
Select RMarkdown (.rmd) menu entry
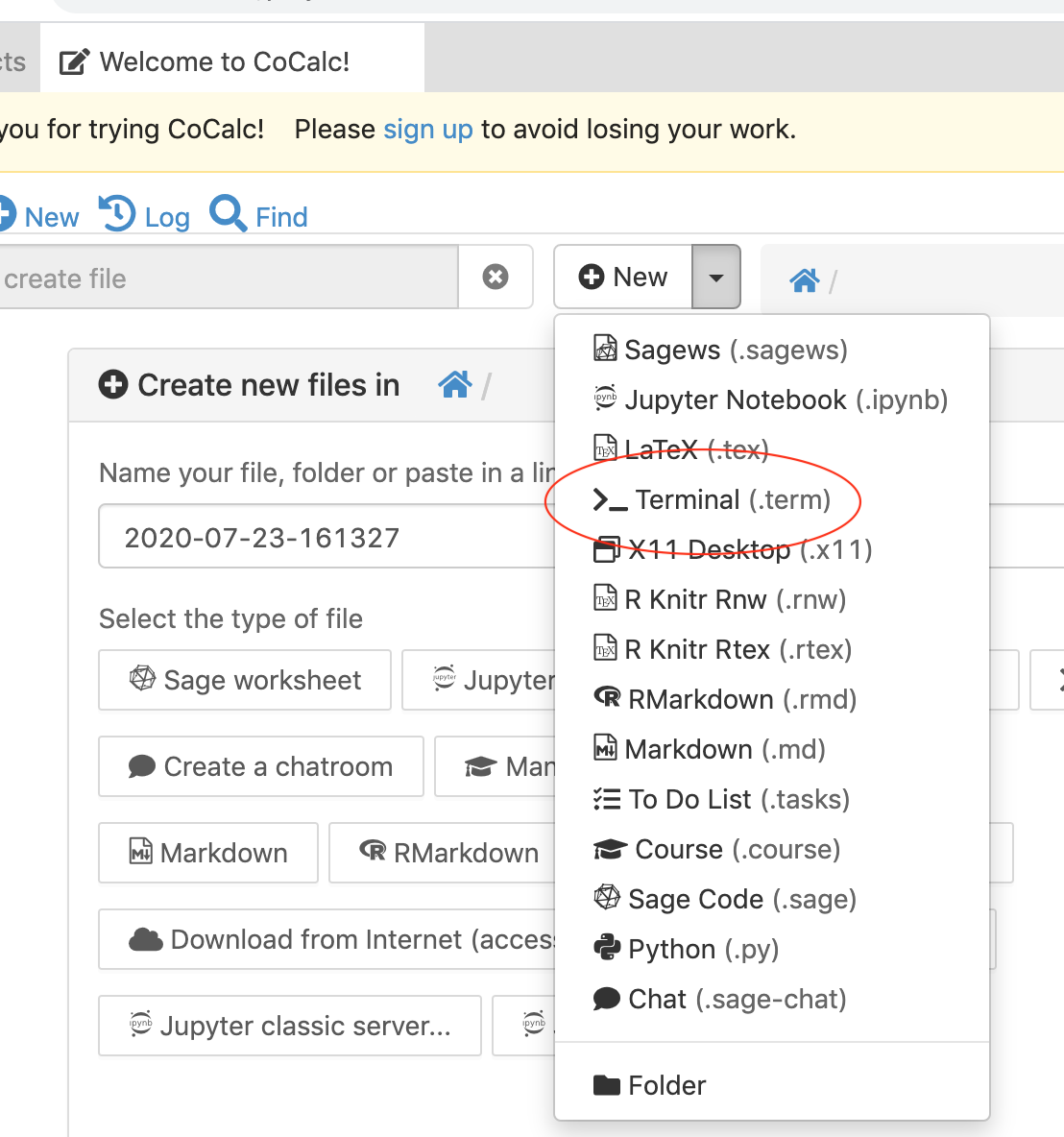click(772, 699)
